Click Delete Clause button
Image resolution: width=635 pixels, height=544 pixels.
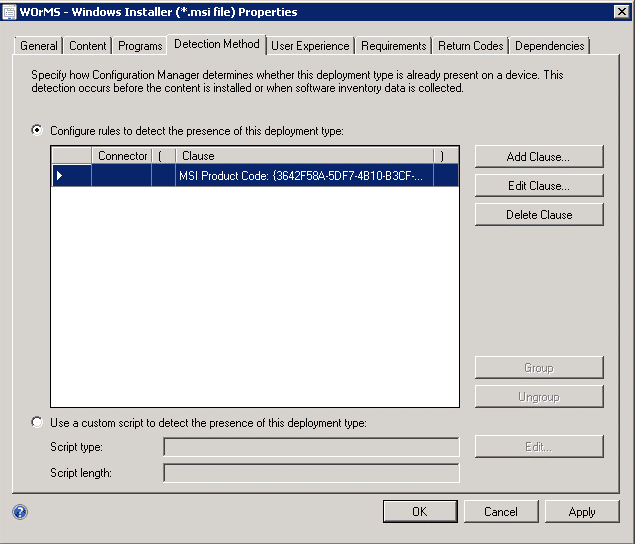tap(539, 215)
